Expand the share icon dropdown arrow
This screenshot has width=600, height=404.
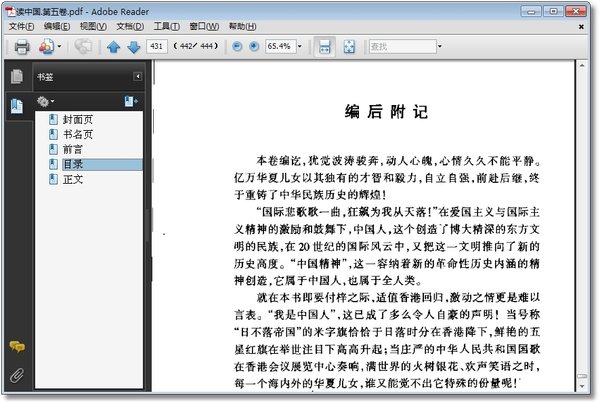pyautogui.click(x=59, y=47)
